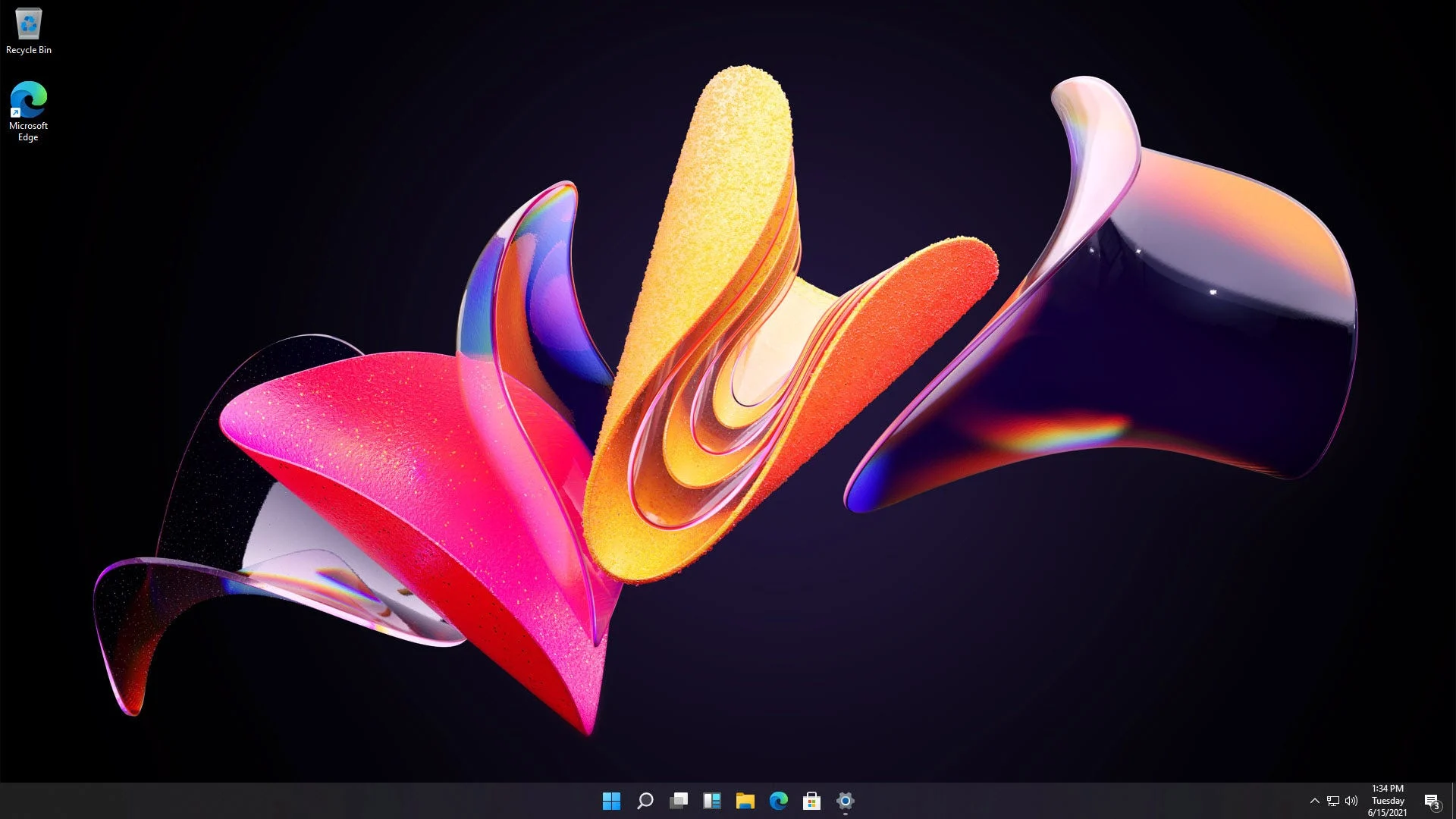Click the Search taskbar icon
The height and width of the screenshot is (819, 1456).
pos(644,799)
